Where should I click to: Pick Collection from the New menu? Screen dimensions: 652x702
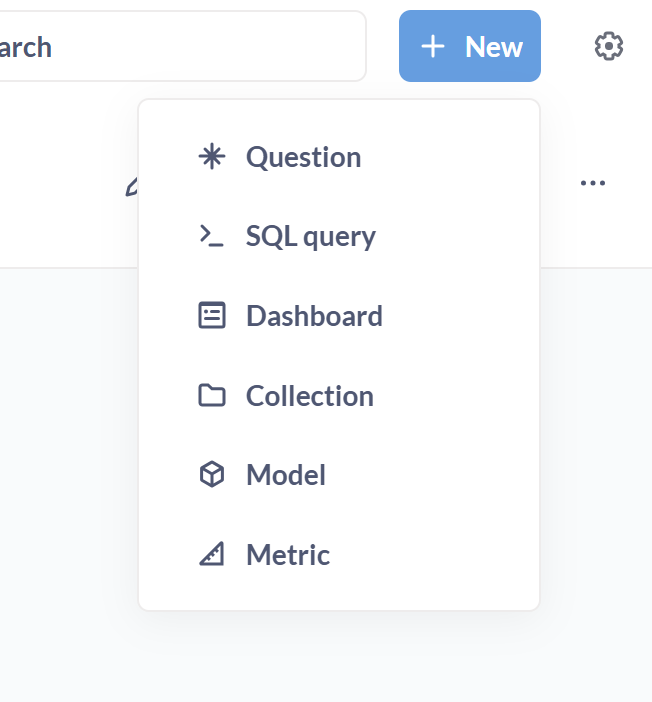(x=309, y=396)
